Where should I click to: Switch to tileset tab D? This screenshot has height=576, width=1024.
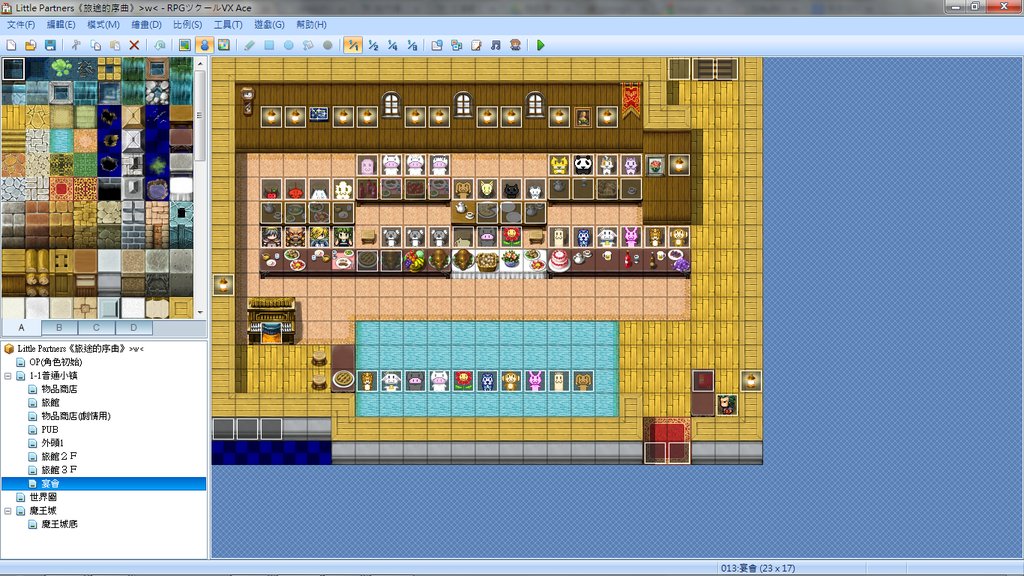coord(133,327)
